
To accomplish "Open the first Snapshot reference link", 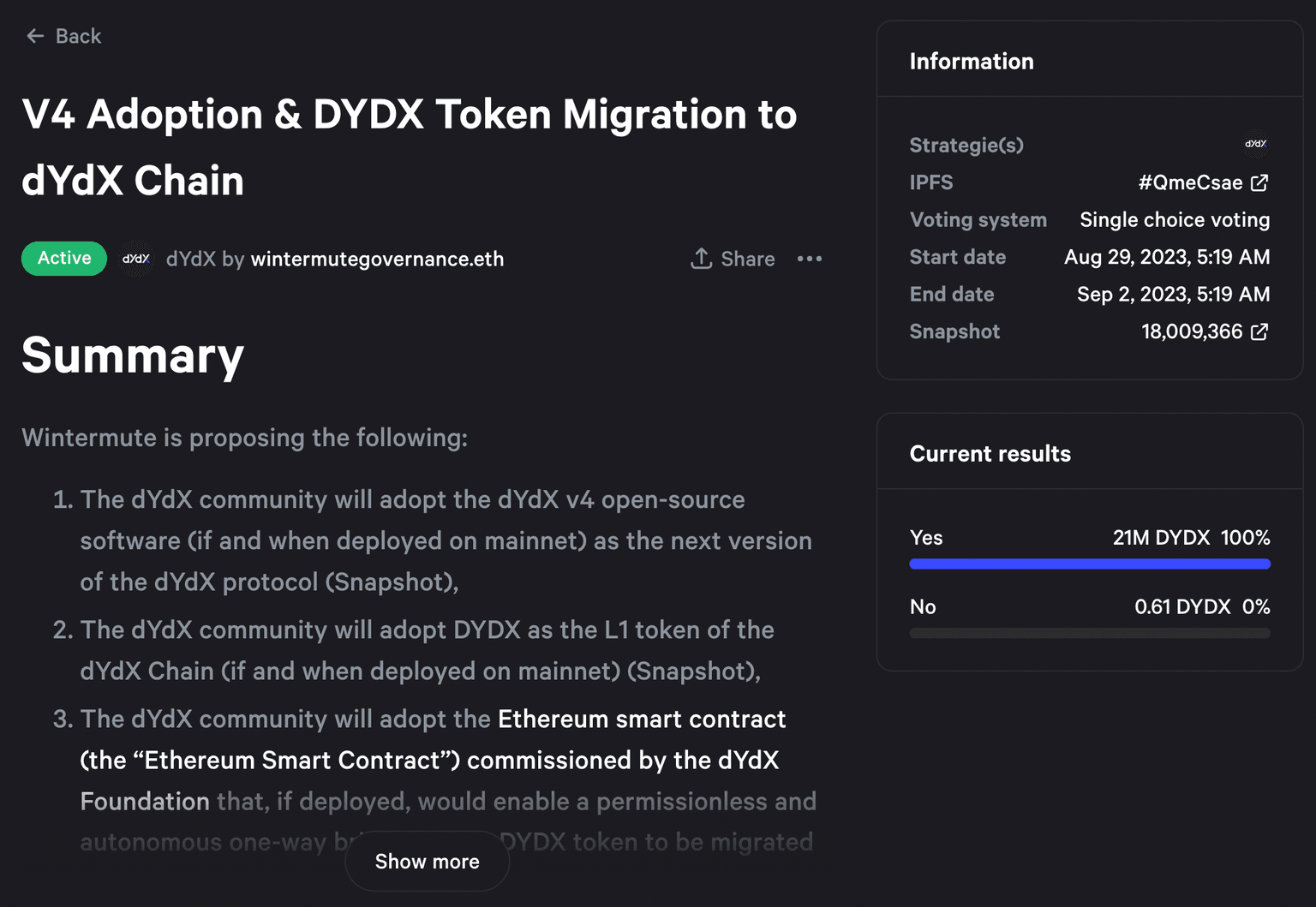I will (390, 582).
